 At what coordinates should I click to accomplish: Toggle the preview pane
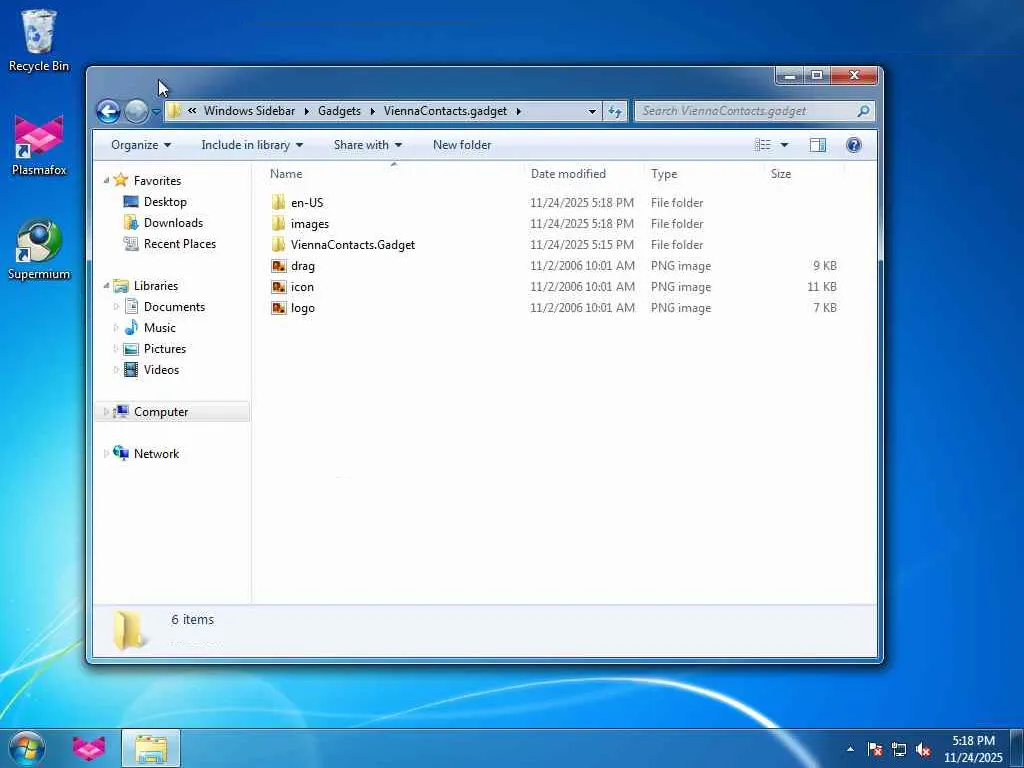point(818,145)
